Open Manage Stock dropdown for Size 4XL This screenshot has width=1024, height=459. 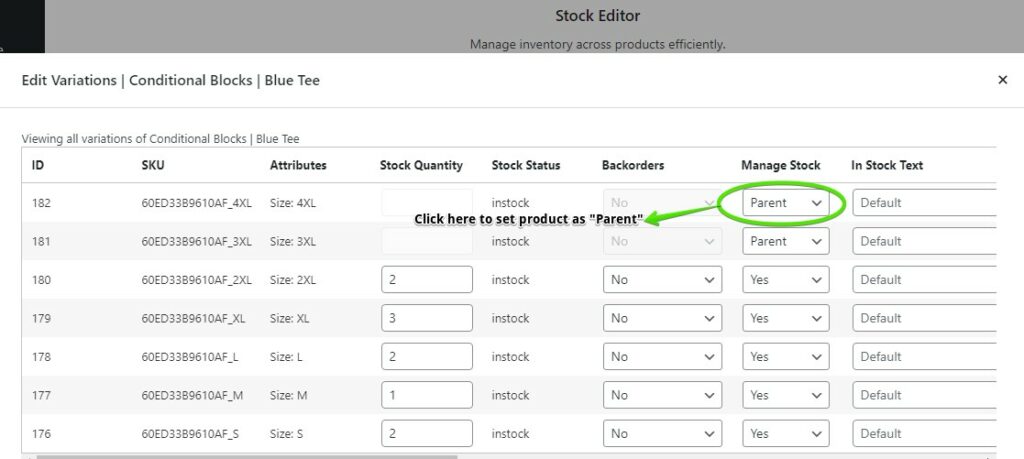tap(786, 203)
